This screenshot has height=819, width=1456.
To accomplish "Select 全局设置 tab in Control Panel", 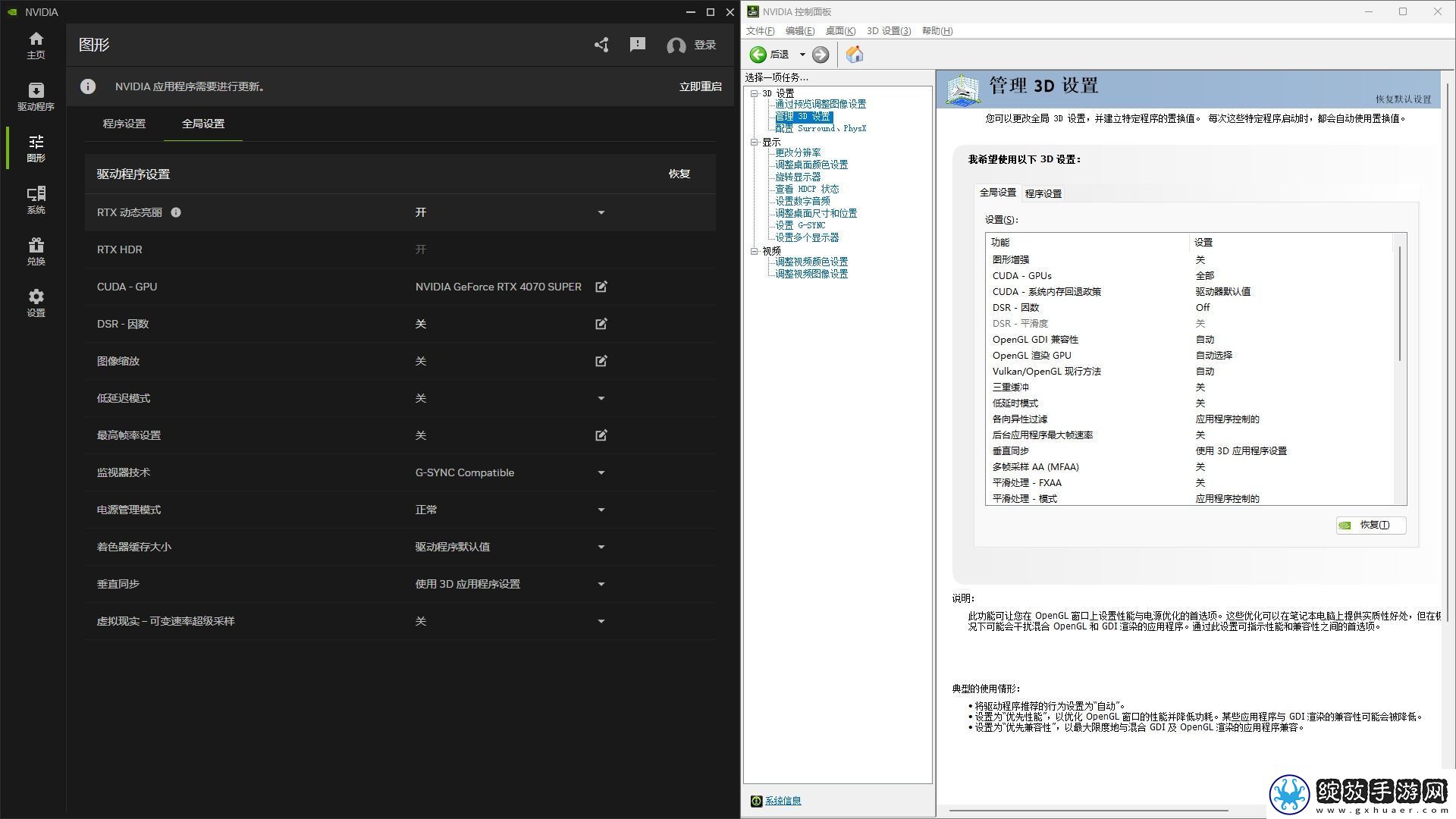I will 998,193.
